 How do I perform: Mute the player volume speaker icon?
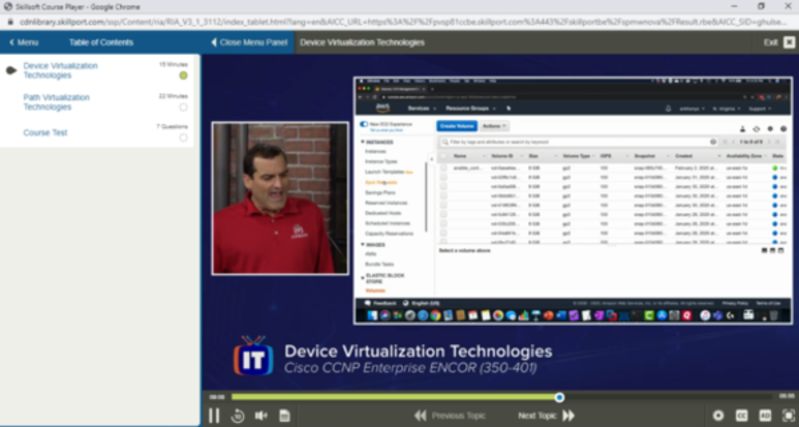(x=261, y=416)
